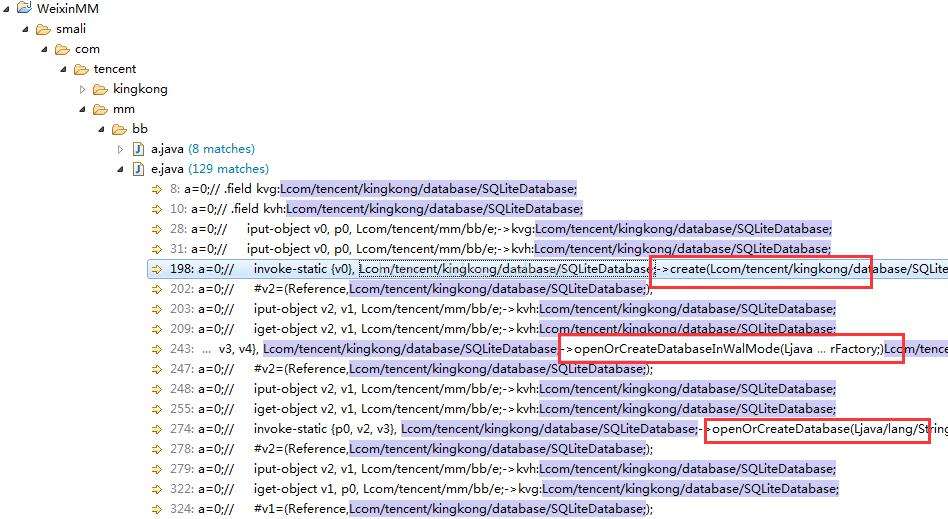Open line 322 iget-object kvg match
Screen dimensions: 948x519
pyautogui.click(x=504, y=489)
